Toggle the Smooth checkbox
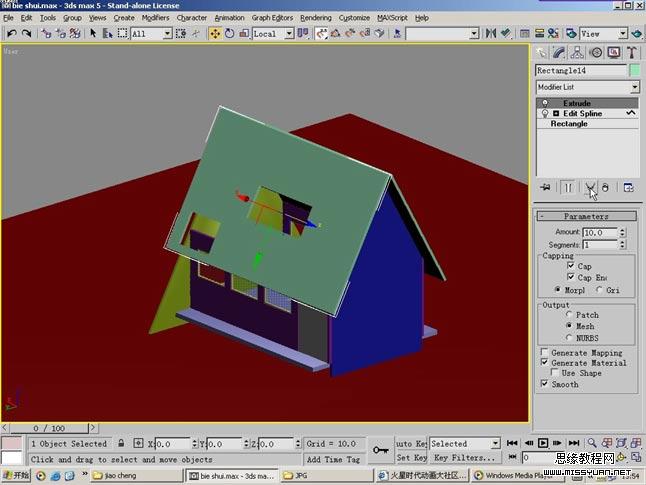Viewport: 646px width, 485px height. click(x=544, y=384)
